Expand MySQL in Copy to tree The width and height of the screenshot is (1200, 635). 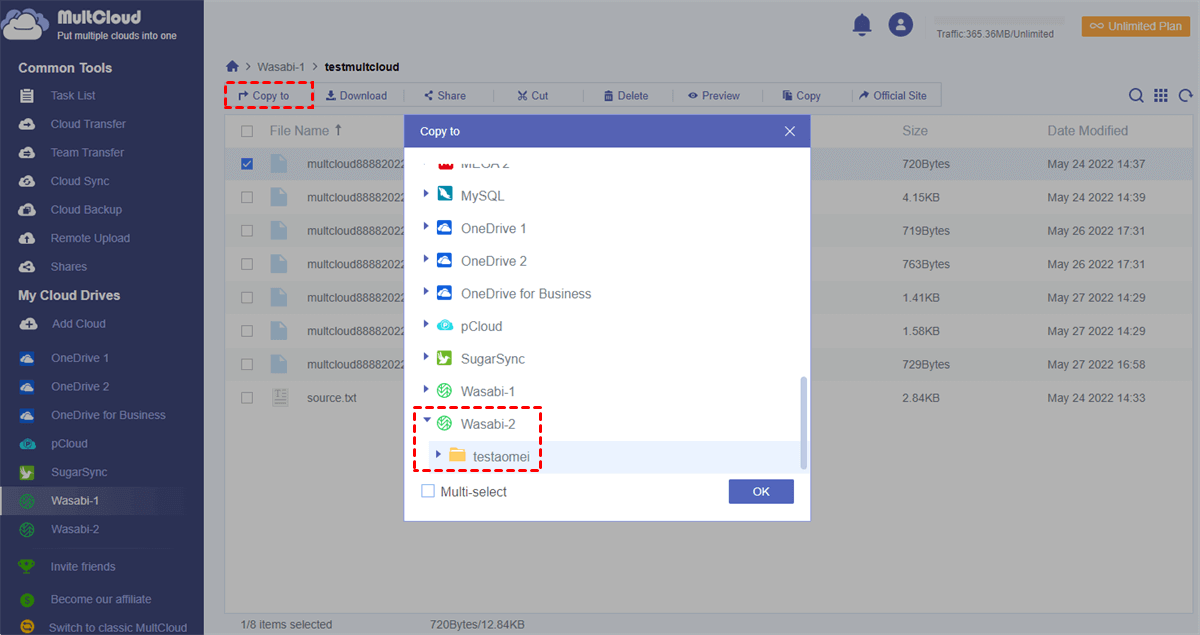click(x=427, y=194)
